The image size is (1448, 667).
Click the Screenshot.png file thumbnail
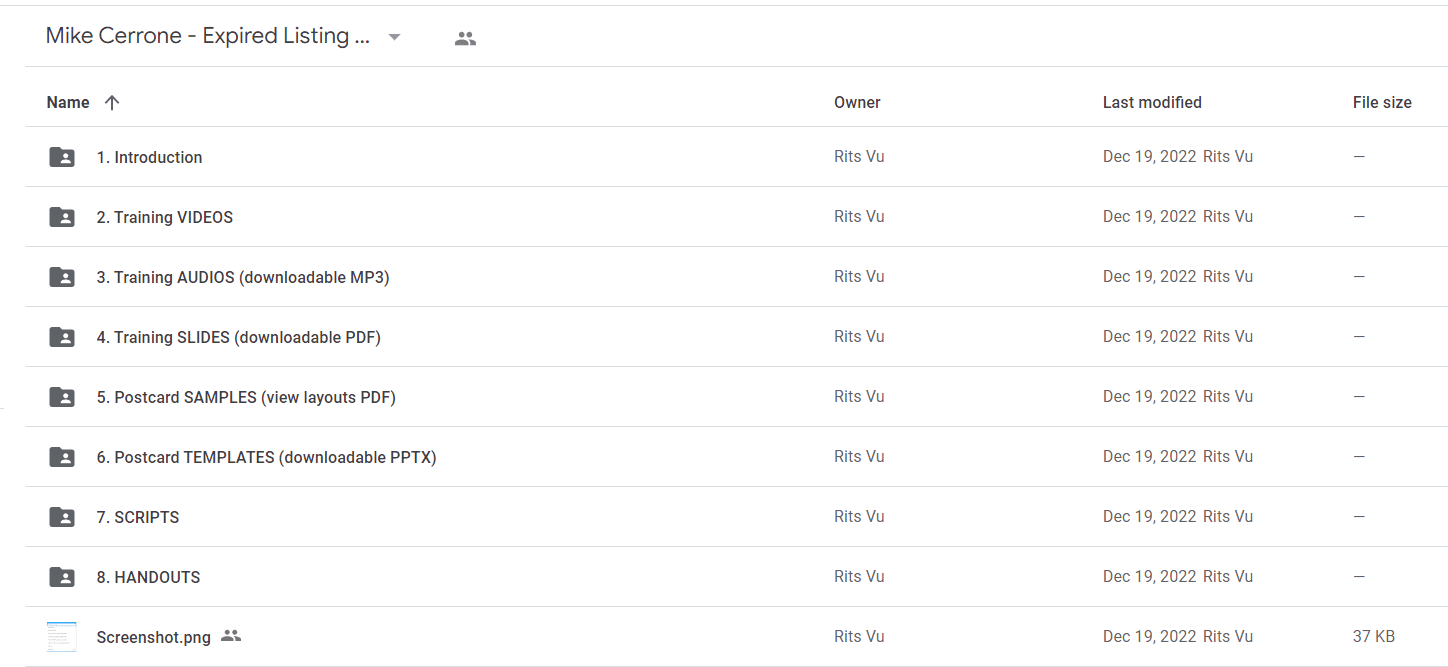tap(62, 637)
